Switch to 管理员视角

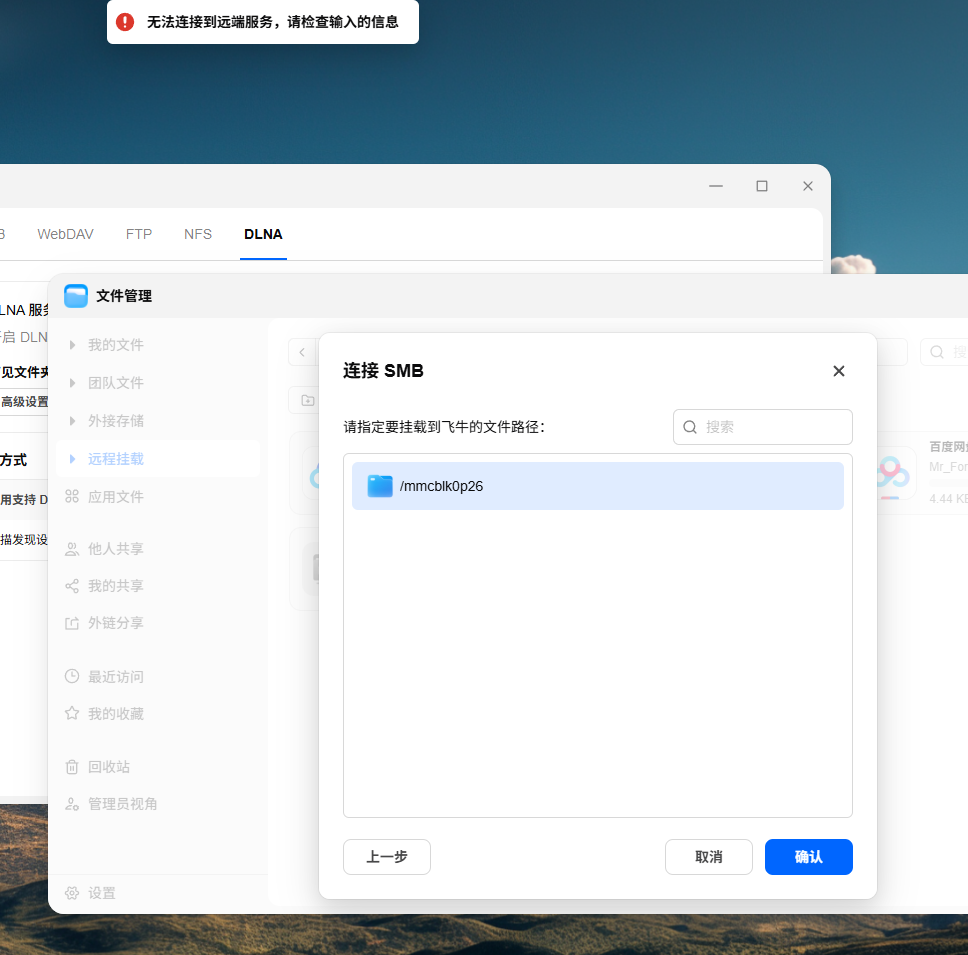coord(122,804)
